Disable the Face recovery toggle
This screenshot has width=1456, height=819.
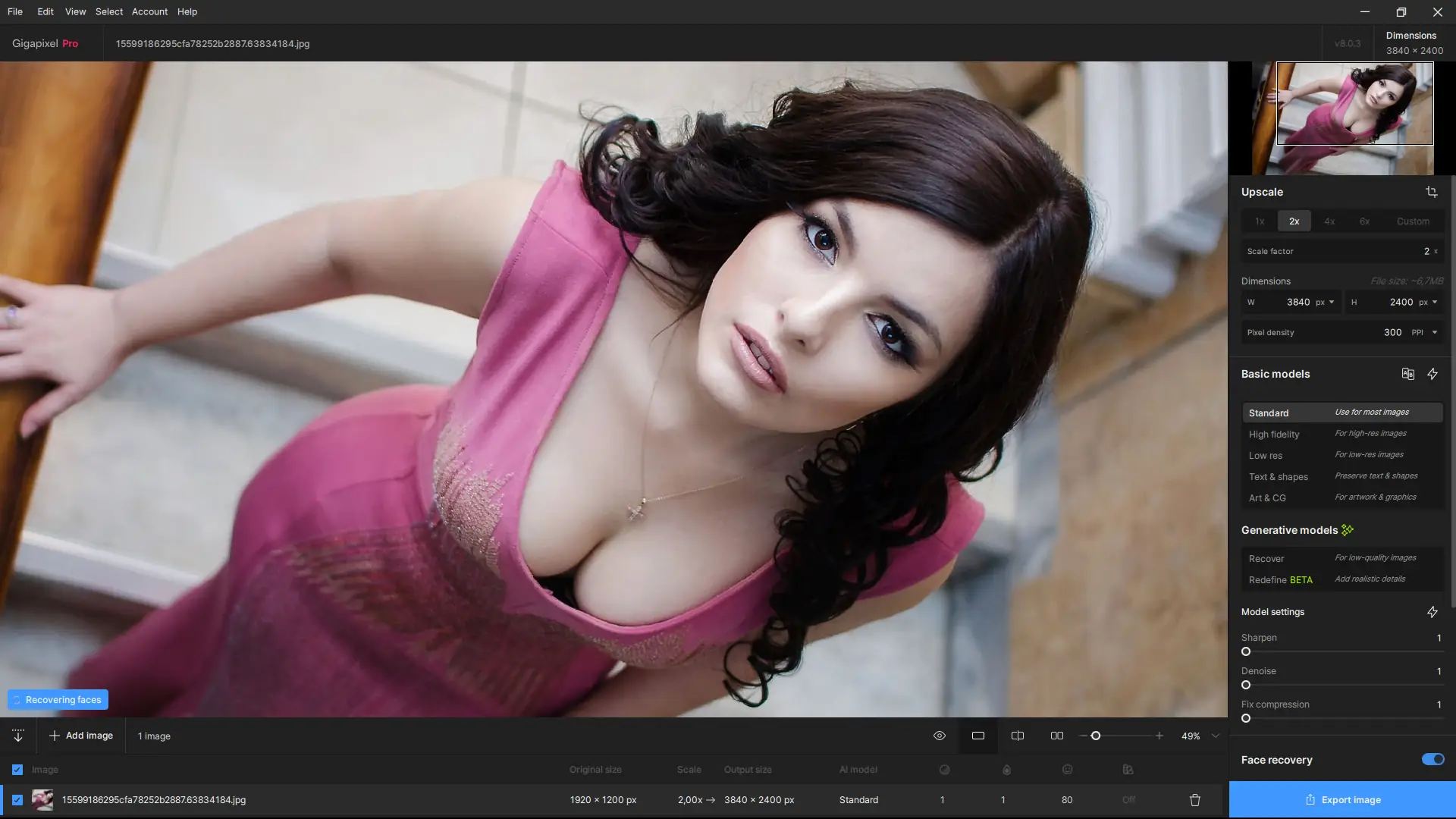[x=1432, y=759]
